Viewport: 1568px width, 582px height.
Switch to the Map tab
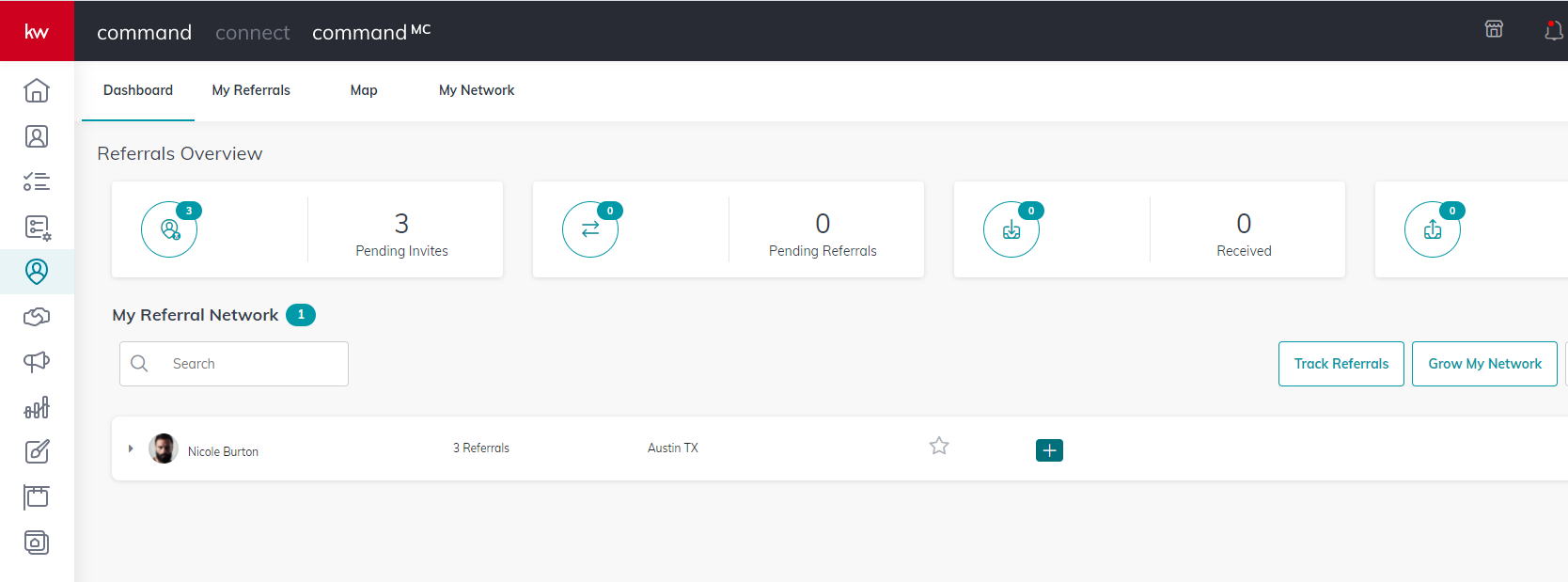(364, 90)
